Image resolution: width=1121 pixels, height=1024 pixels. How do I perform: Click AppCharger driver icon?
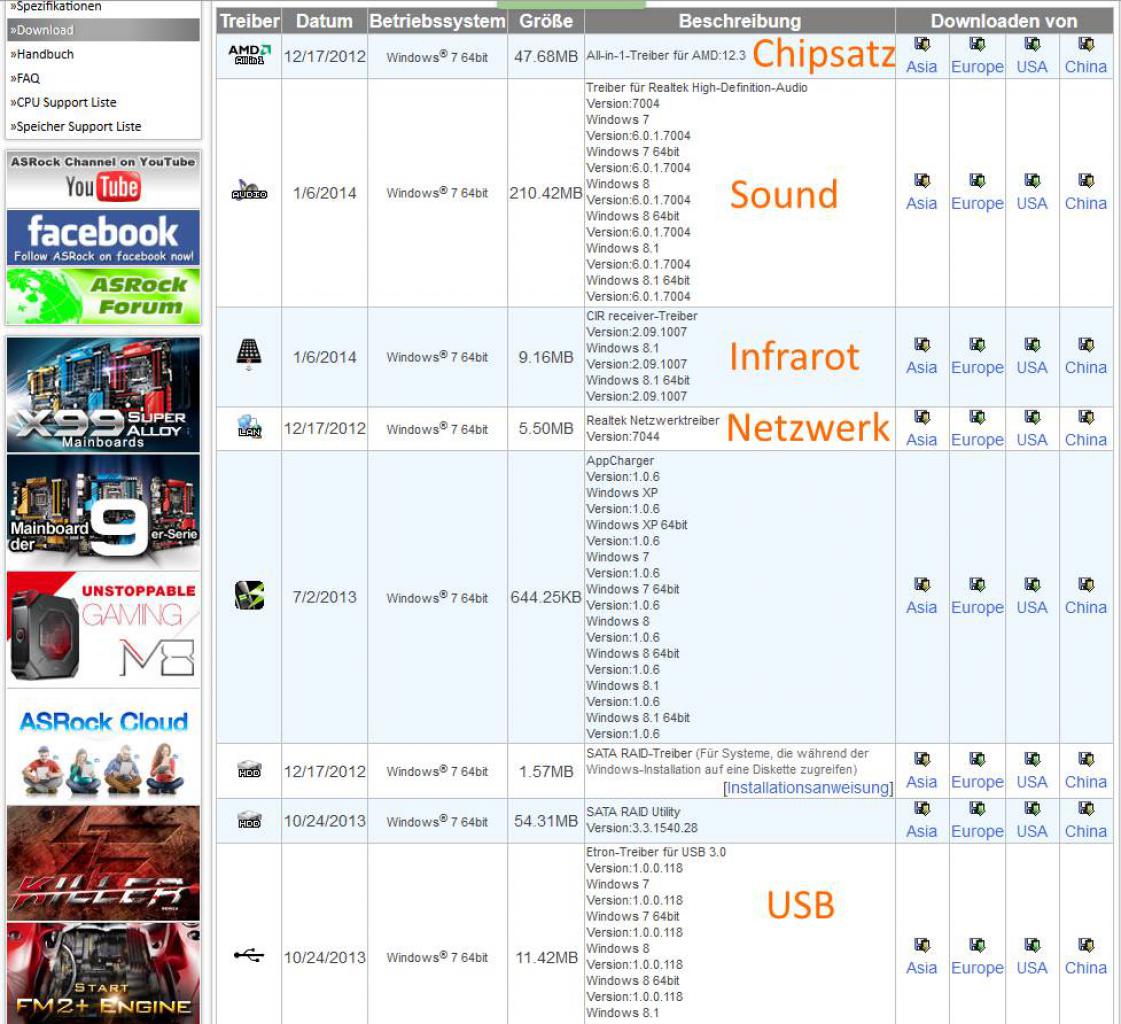(x=250, y=595)
